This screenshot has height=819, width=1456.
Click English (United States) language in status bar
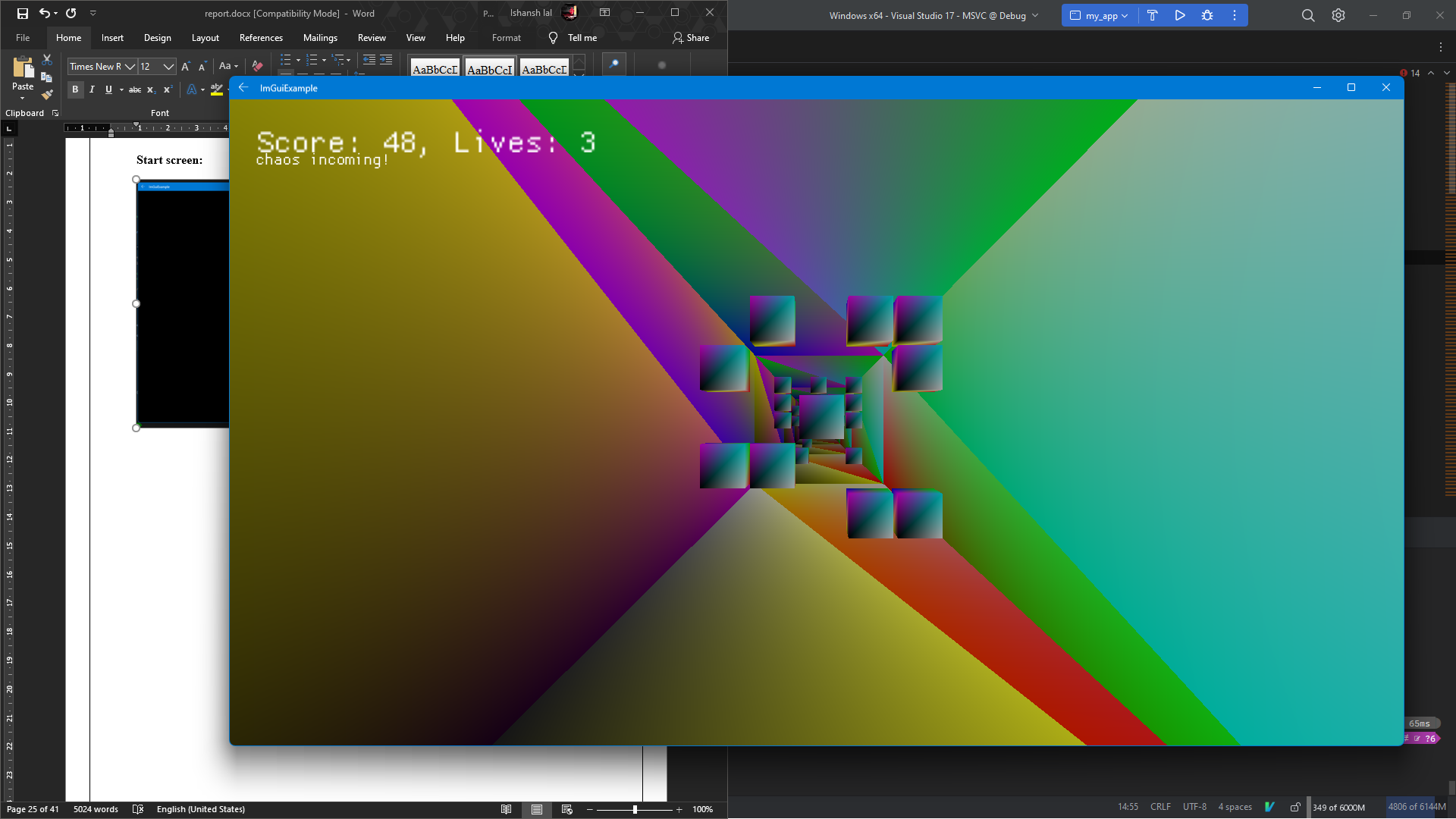tap(200, 809)
